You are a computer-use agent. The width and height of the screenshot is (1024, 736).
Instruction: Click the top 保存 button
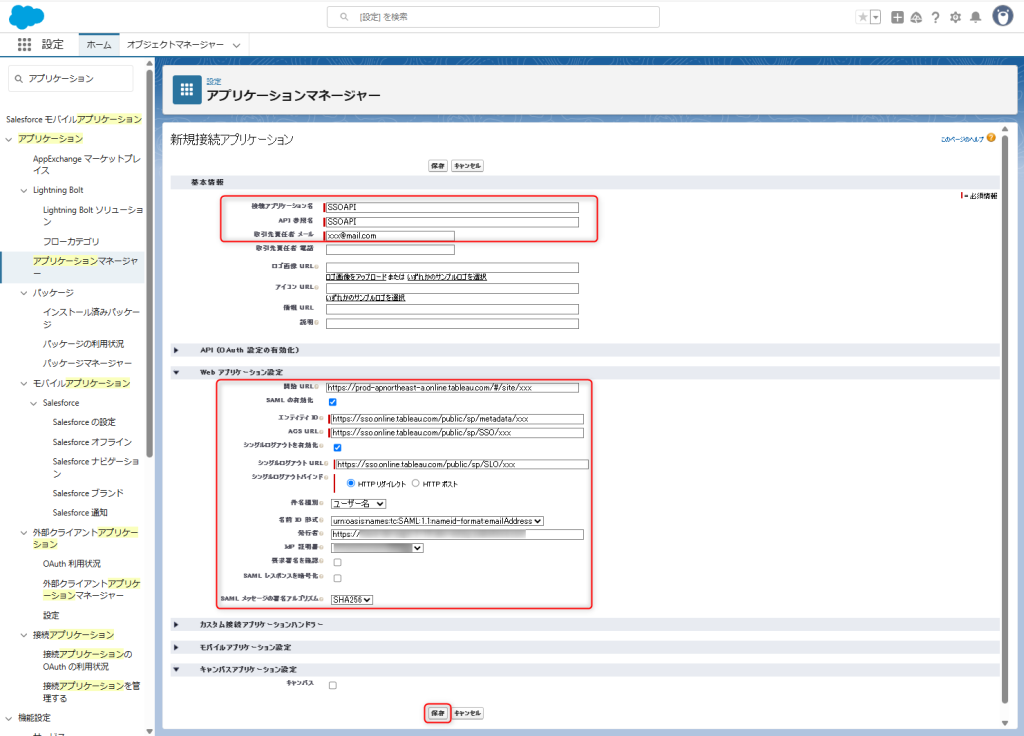coord(438,166)
